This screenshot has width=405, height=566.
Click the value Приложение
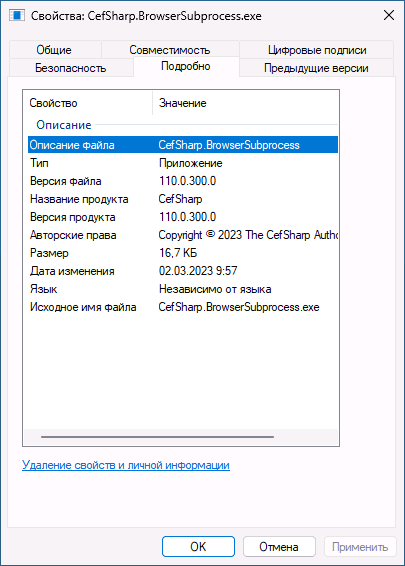(191, 163)
